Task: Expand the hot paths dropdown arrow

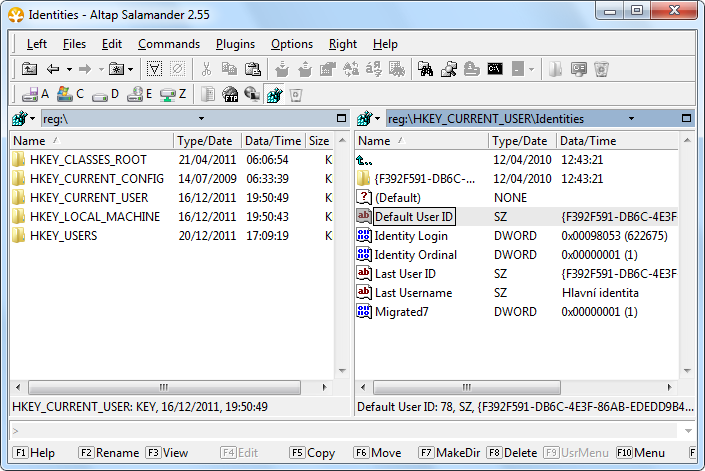Action: pyautogui.click(x=130, y=69)
